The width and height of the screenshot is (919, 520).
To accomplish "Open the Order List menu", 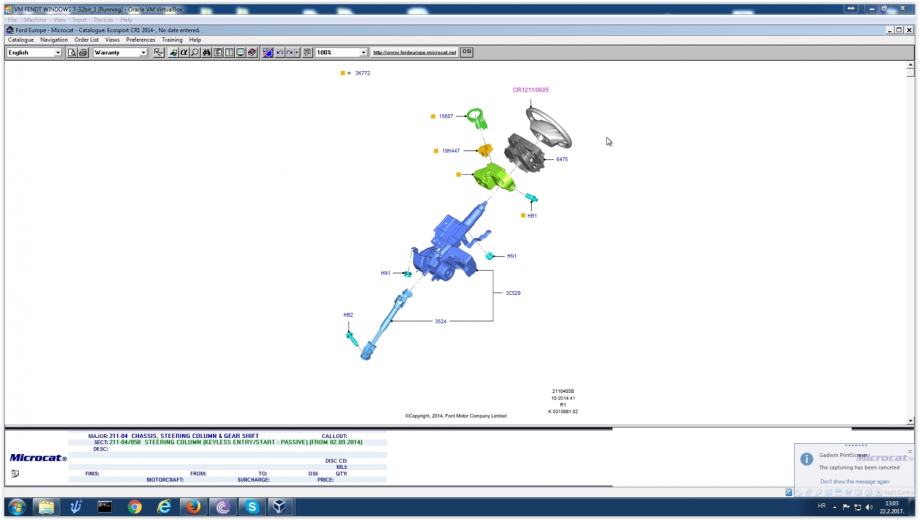I will [x=86, y=40].
